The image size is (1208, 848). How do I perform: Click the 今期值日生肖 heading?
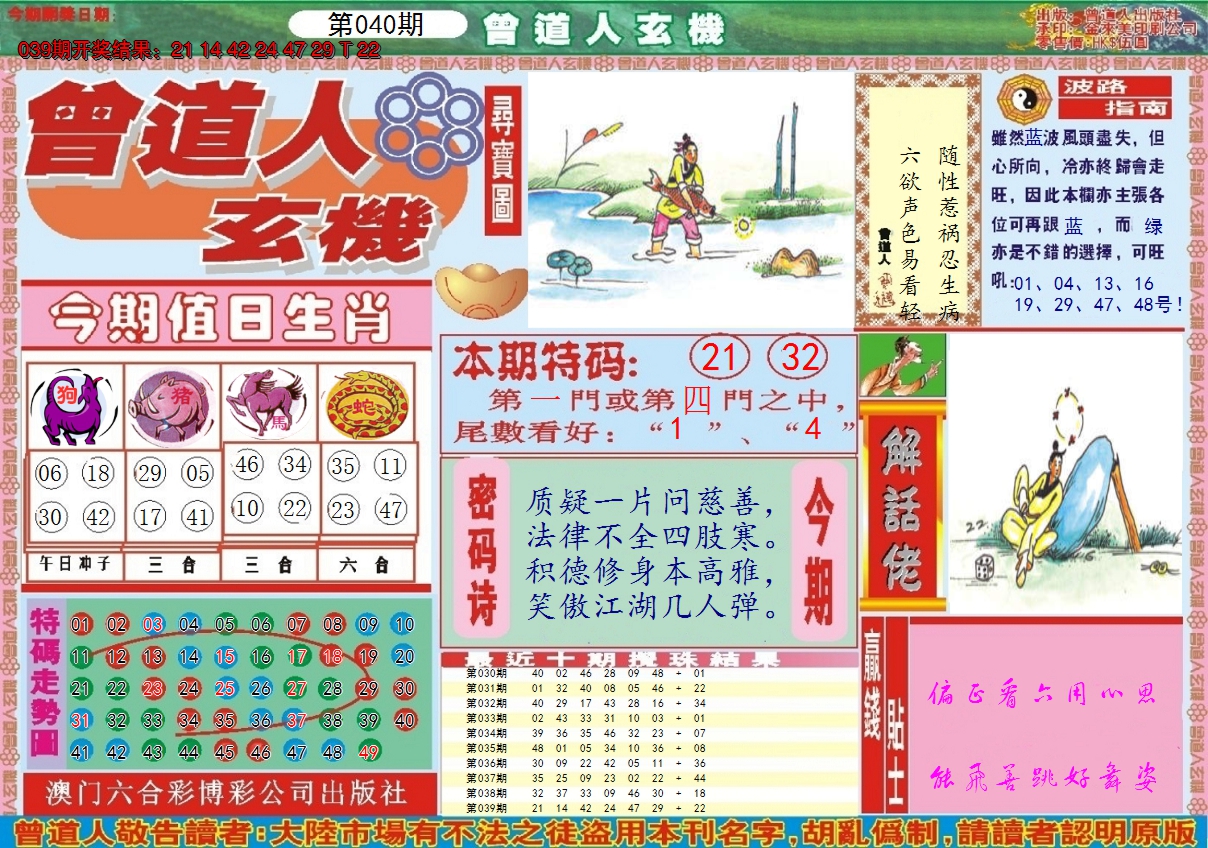tap(220, 319)
